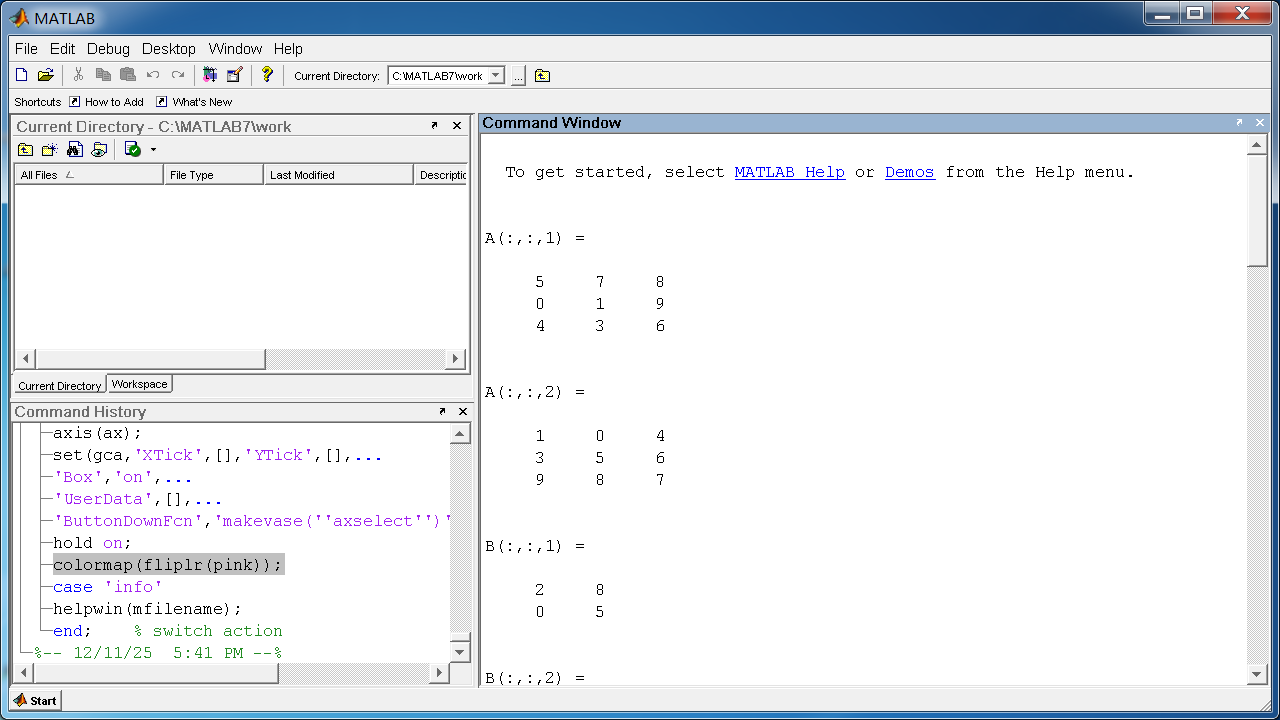Click the Open File folder icon
The image size is (1280, 720).
click(45, 75)
